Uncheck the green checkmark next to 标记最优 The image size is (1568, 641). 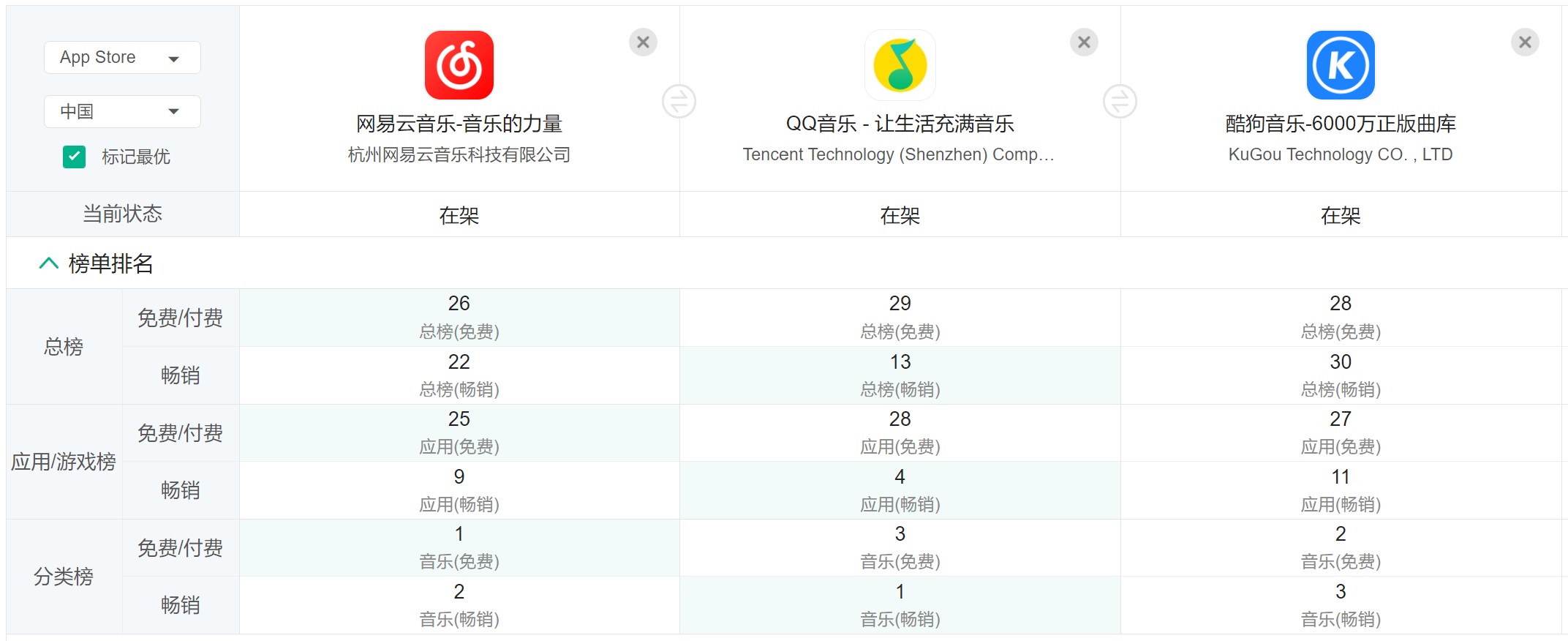(73, 157)
